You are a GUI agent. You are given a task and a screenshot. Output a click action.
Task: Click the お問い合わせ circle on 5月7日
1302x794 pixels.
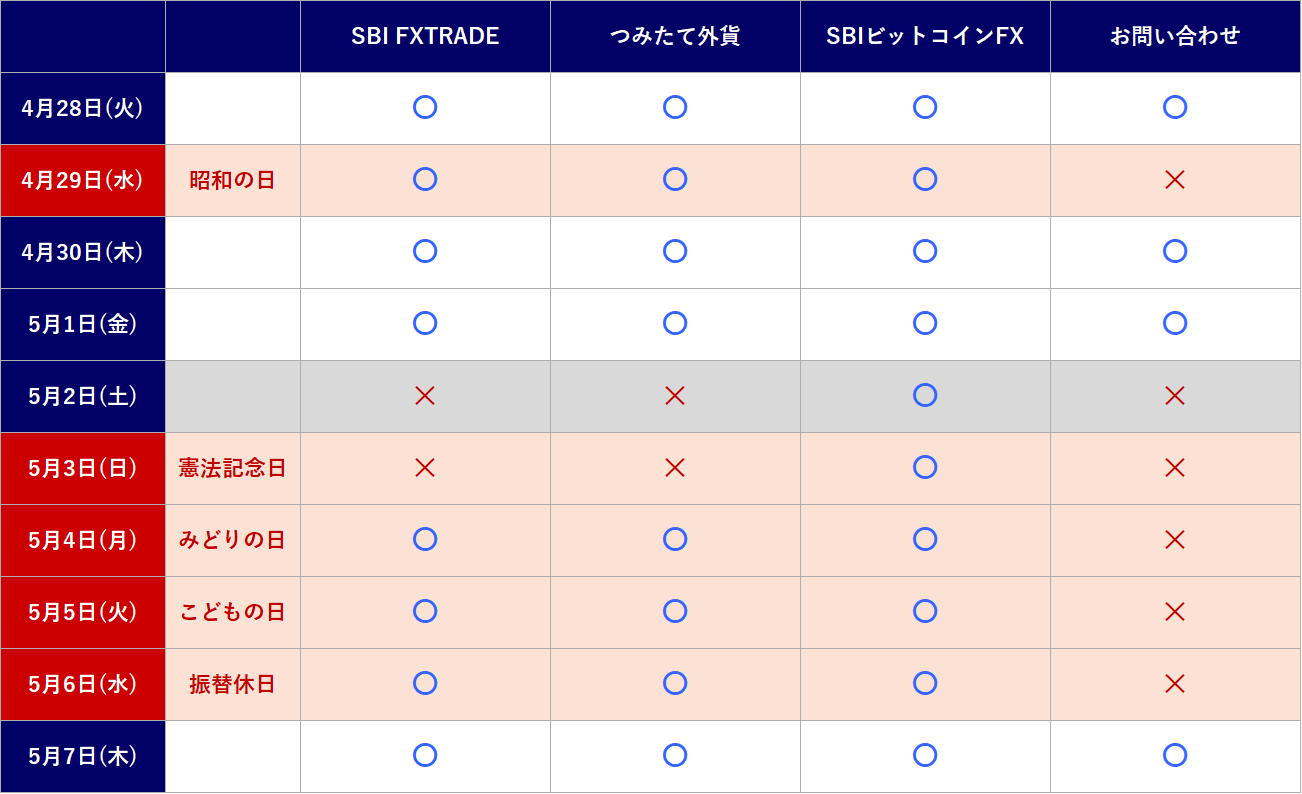[1175, 755]
